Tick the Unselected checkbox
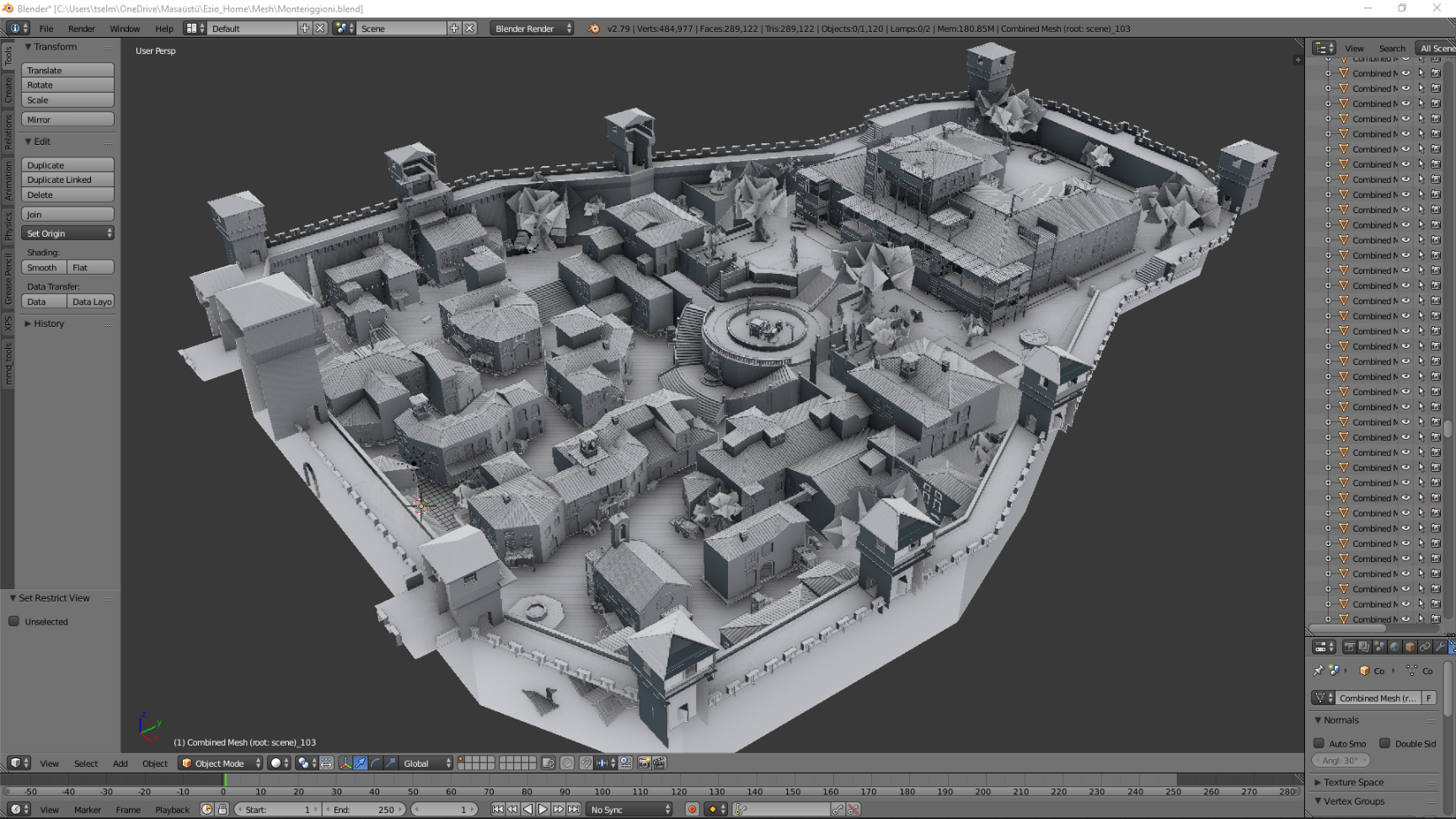Screen dimensions: 1456x819 (14, 621)
